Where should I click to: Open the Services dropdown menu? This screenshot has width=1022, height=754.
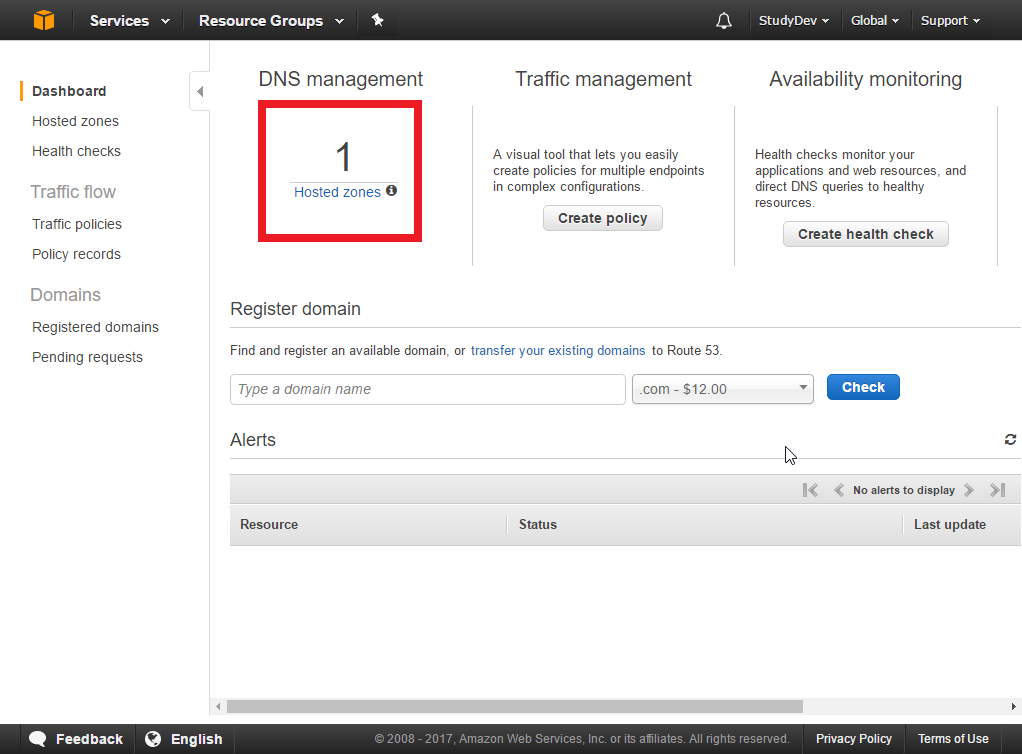coord(129,20)
